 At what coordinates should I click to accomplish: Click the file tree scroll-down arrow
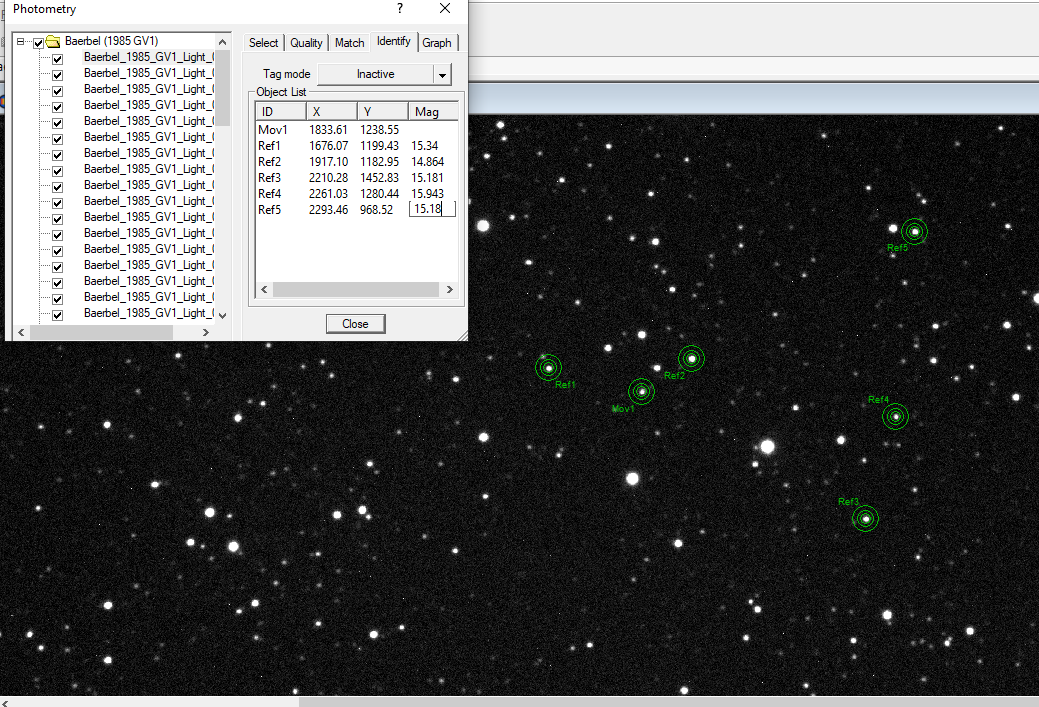(x=223, y=316)
